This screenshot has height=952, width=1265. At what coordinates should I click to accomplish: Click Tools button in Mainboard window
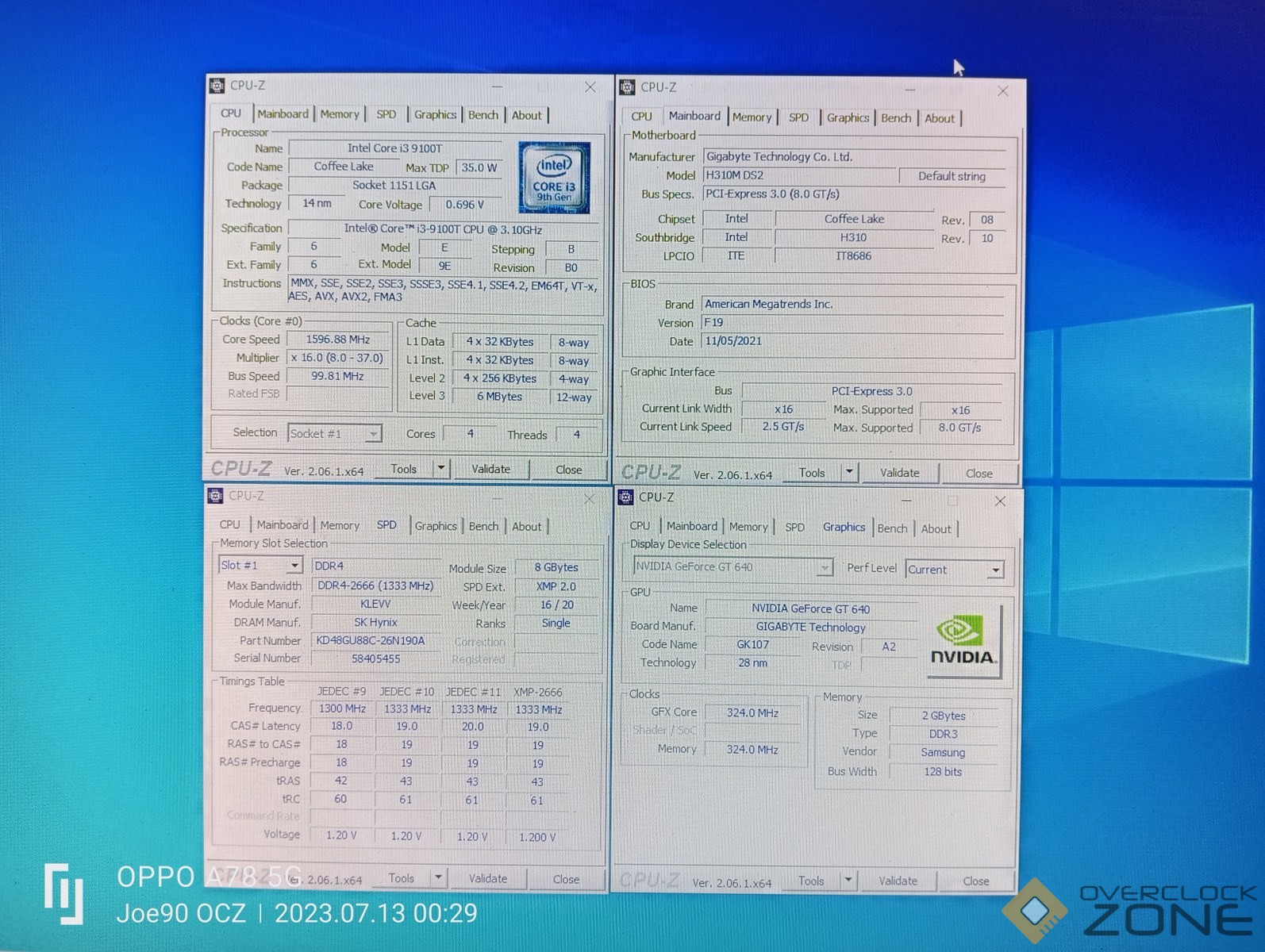(x=812, y=472)
